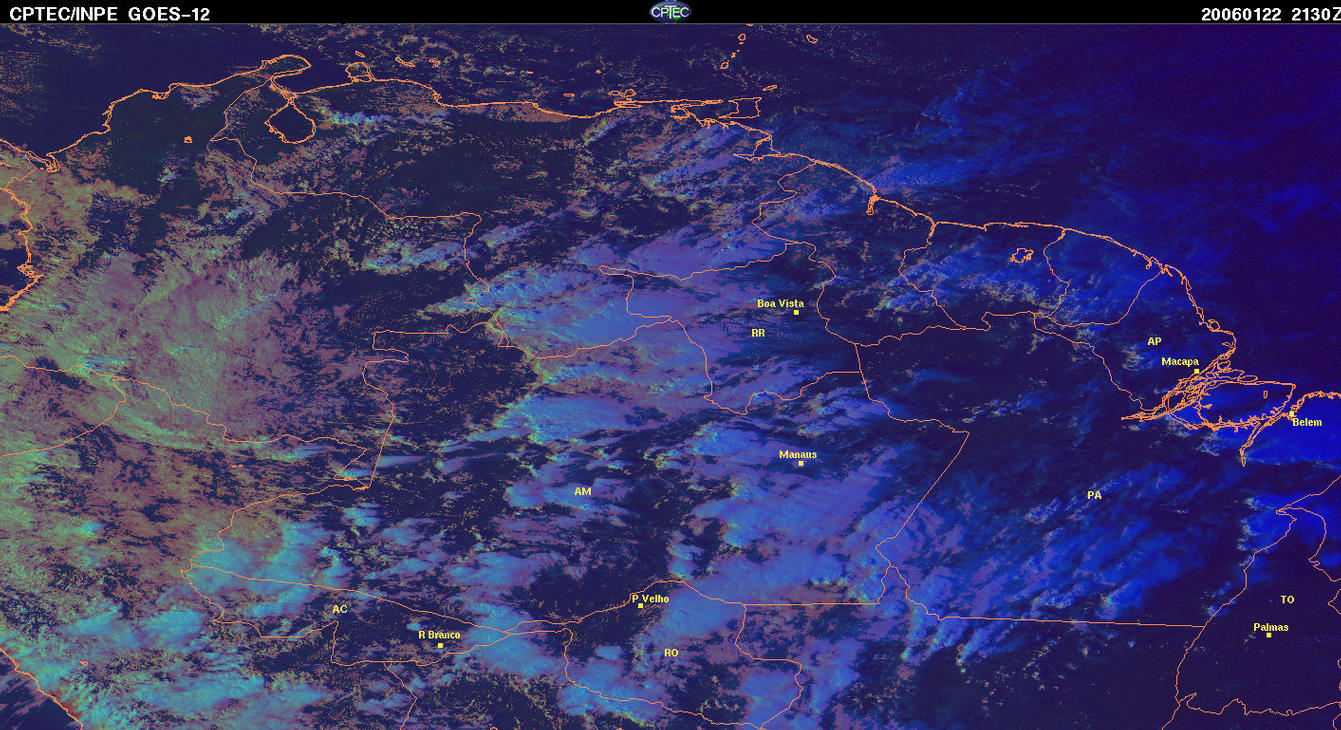
Task: Click the Belem city label
Action: [x=1307, y=422]
